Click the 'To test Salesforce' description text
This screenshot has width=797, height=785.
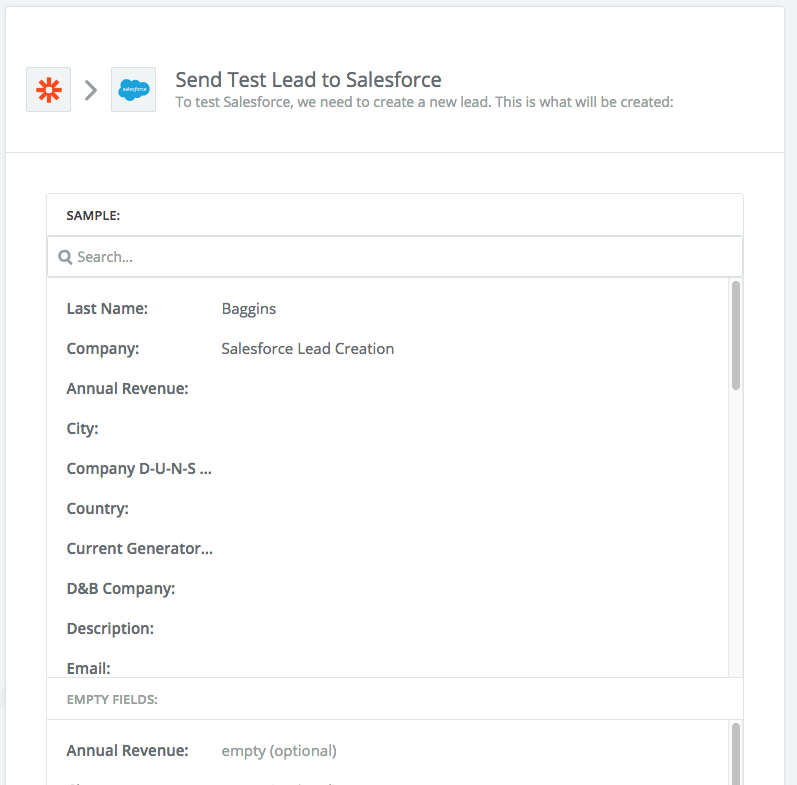tap(424, 102)
